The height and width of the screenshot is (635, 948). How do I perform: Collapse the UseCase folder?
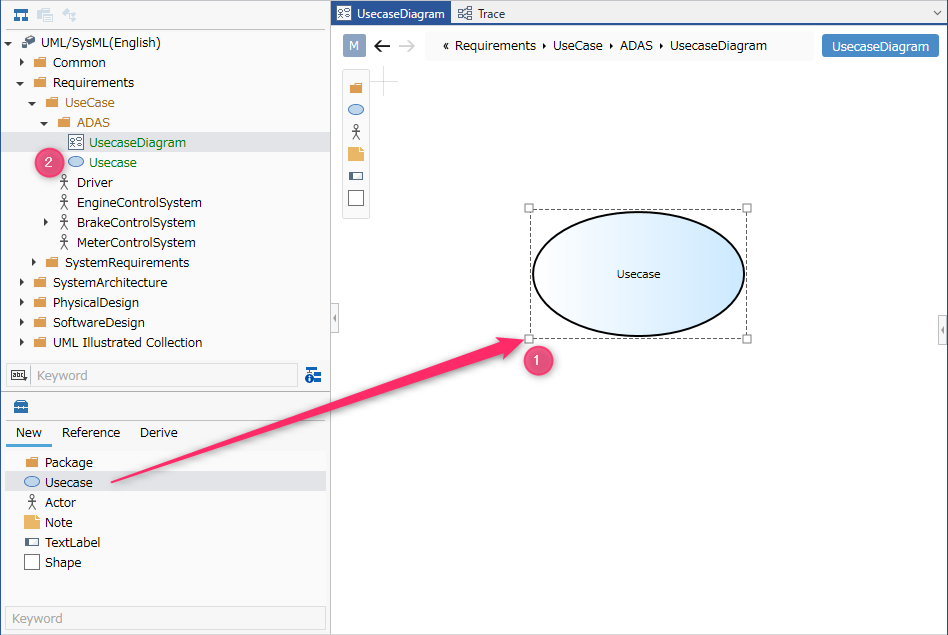point(33,103)
